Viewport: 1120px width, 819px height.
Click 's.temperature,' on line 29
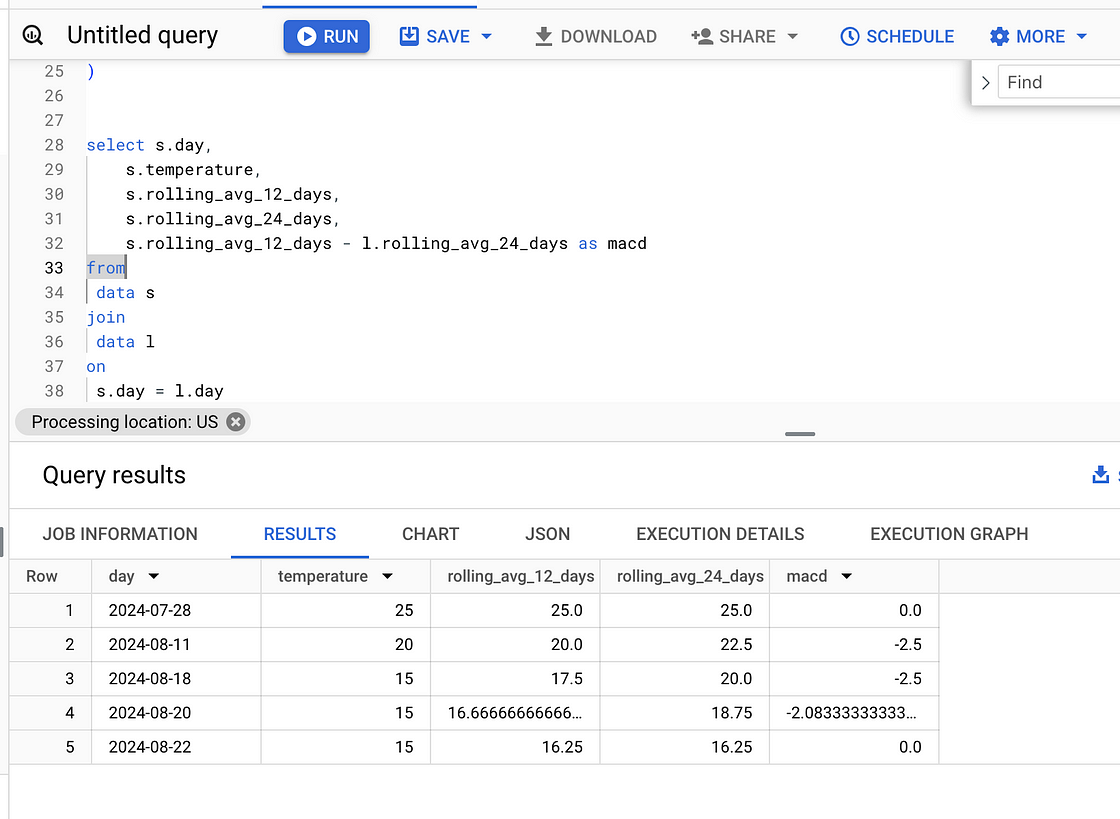(194, 170)
